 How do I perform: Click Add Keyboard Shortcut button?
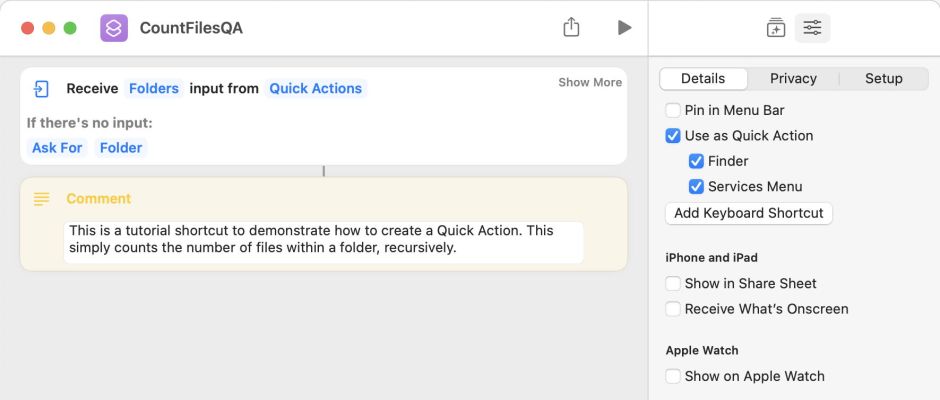point(748,213)
